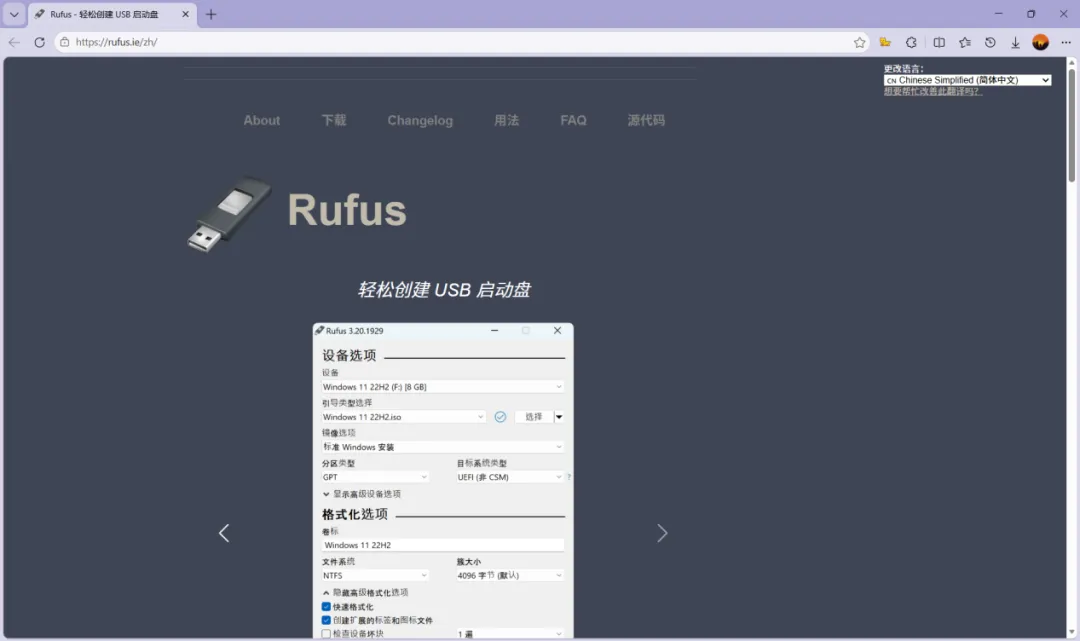Open 设备 Windows 11 22H2 (F:) dropdown
This screenshot has height=641, width=1080.
click(x=442, y=387)
